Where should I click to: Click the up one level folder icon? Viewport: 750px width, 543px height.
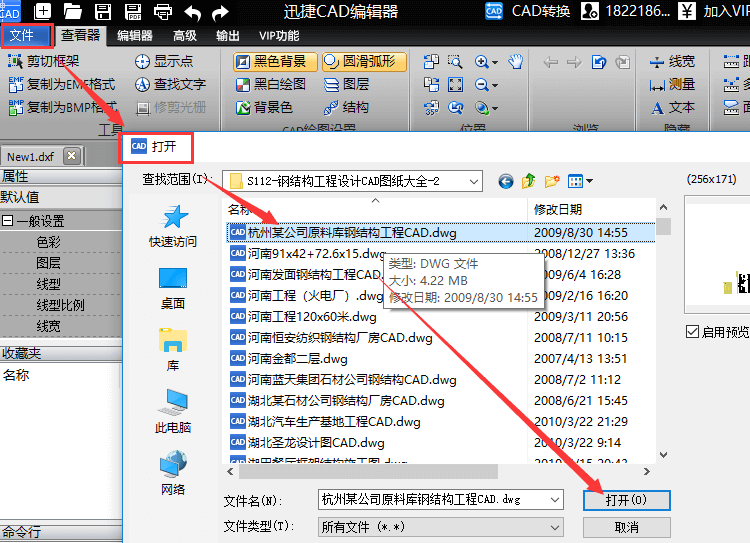coord(529,181)
